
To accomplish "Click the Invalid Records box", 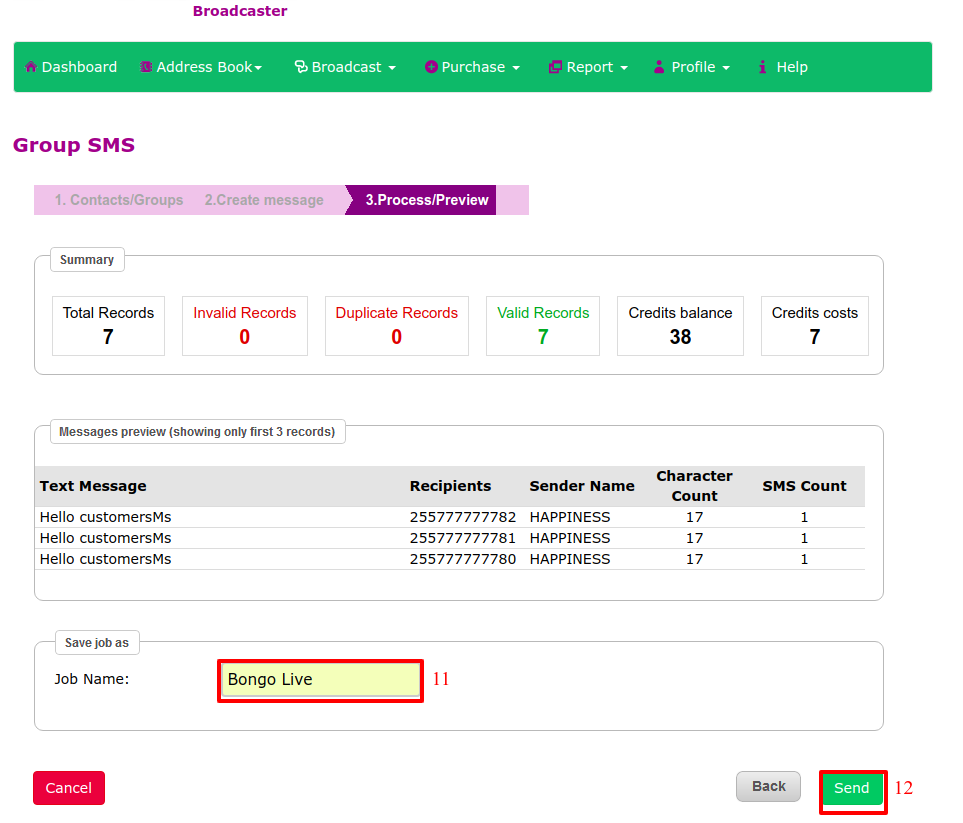I will [x=245, y=326].
